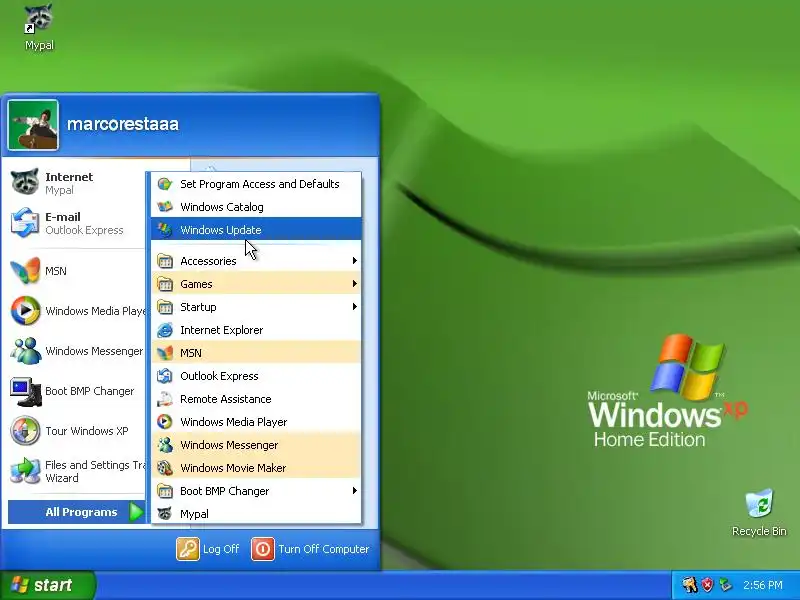The height and width of the screenshot is (600, 800).
Task: Click the Turn Off Computer text
Action: 323,549
